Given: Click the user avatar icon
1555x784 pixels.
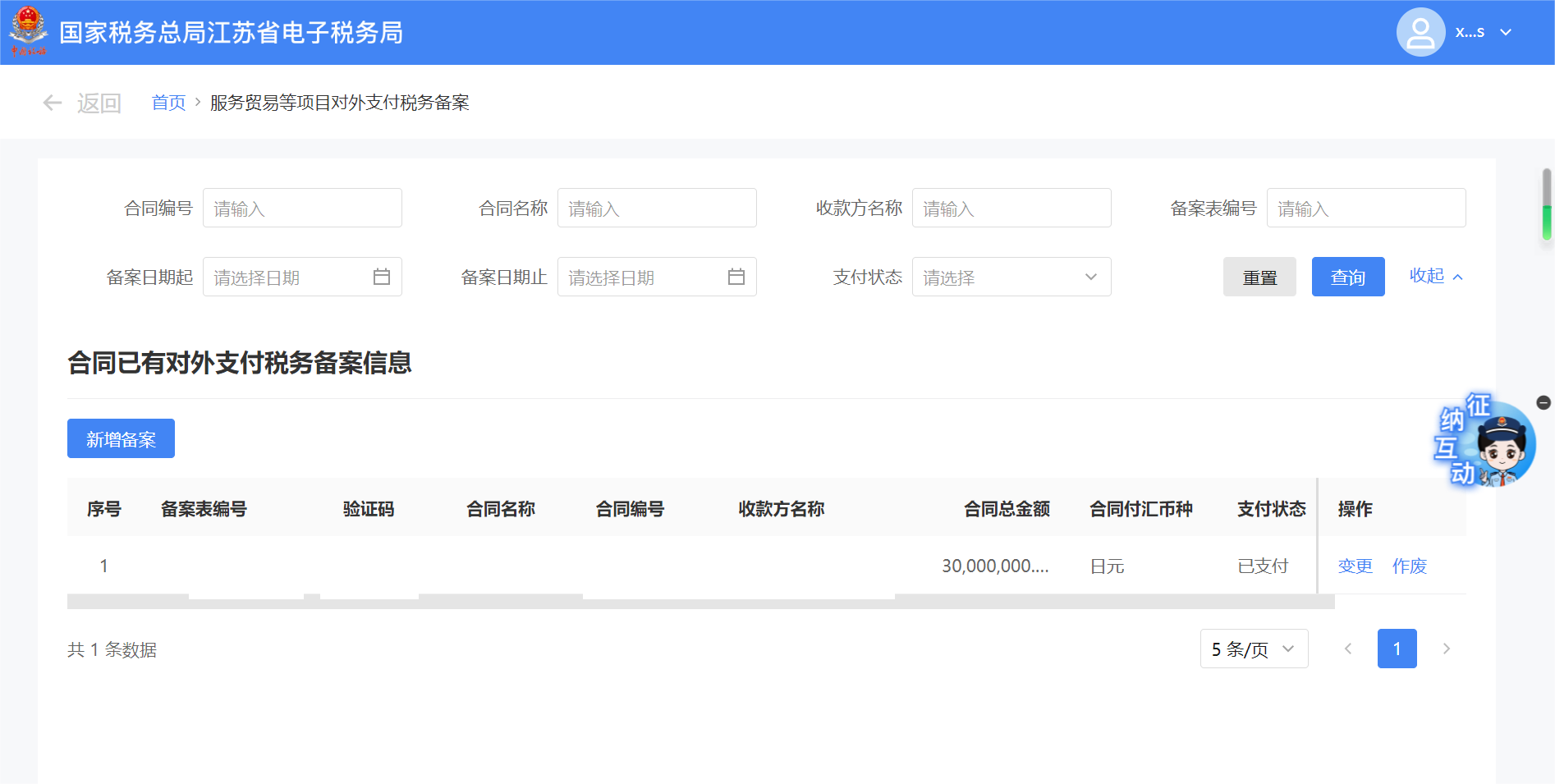Looking at the screenshot, I should point(1420,32).
